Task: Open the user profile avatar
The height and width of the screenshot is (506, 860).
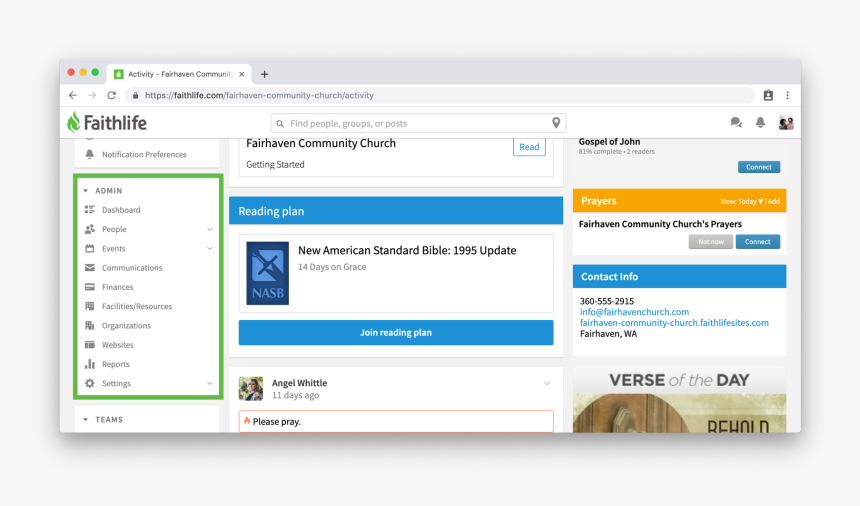Action: pos(786,123)
